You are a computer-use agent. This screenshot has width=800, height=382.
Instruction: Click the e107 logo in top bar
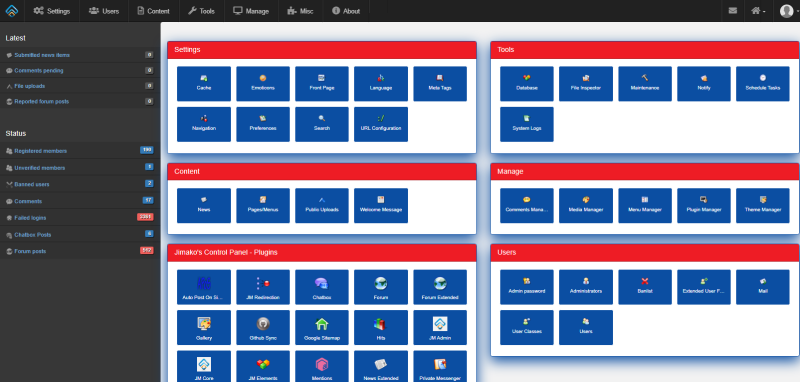(x=12, y=11)
